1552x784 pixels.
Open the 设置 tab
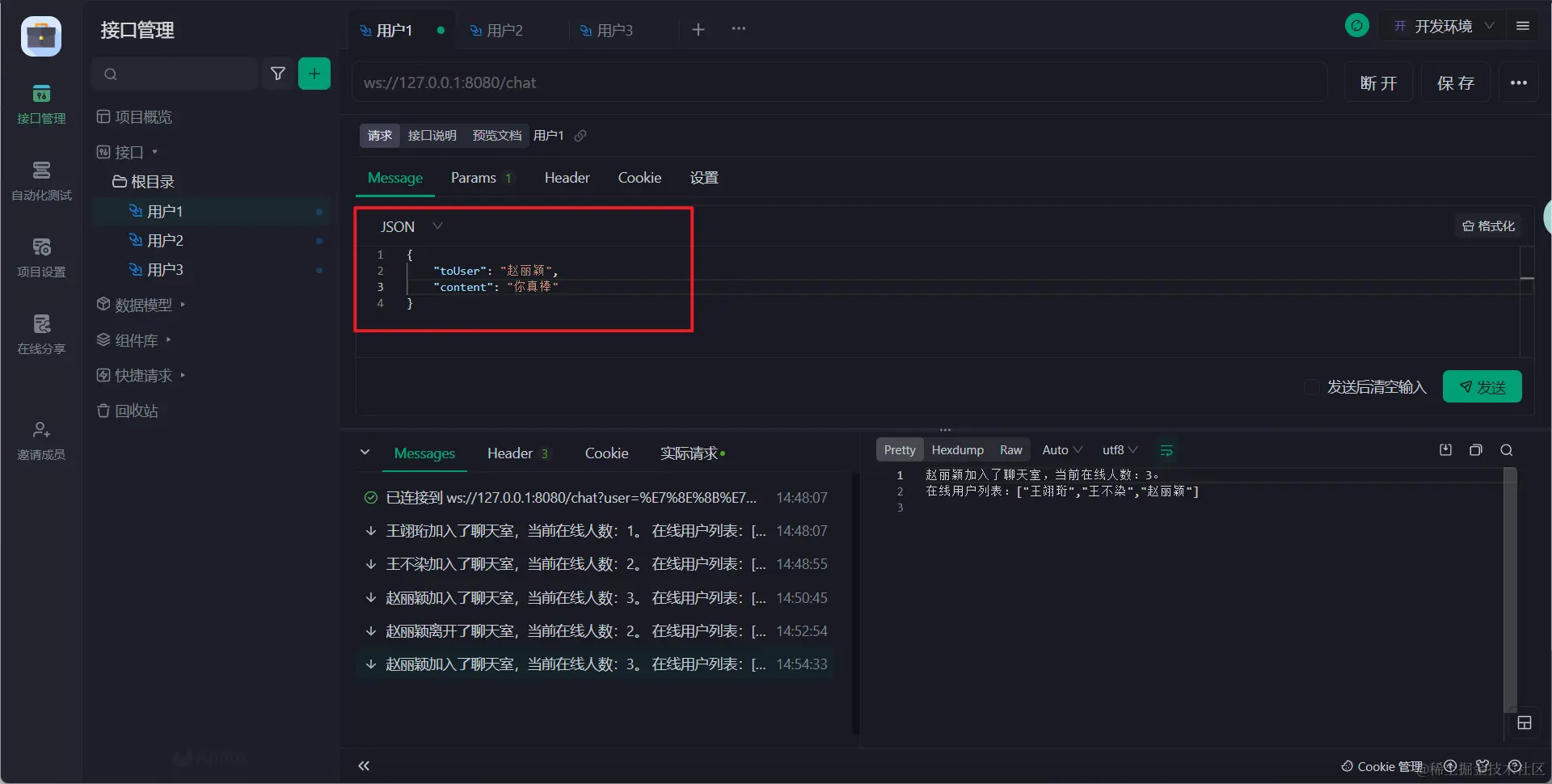(x=704, y=178)
